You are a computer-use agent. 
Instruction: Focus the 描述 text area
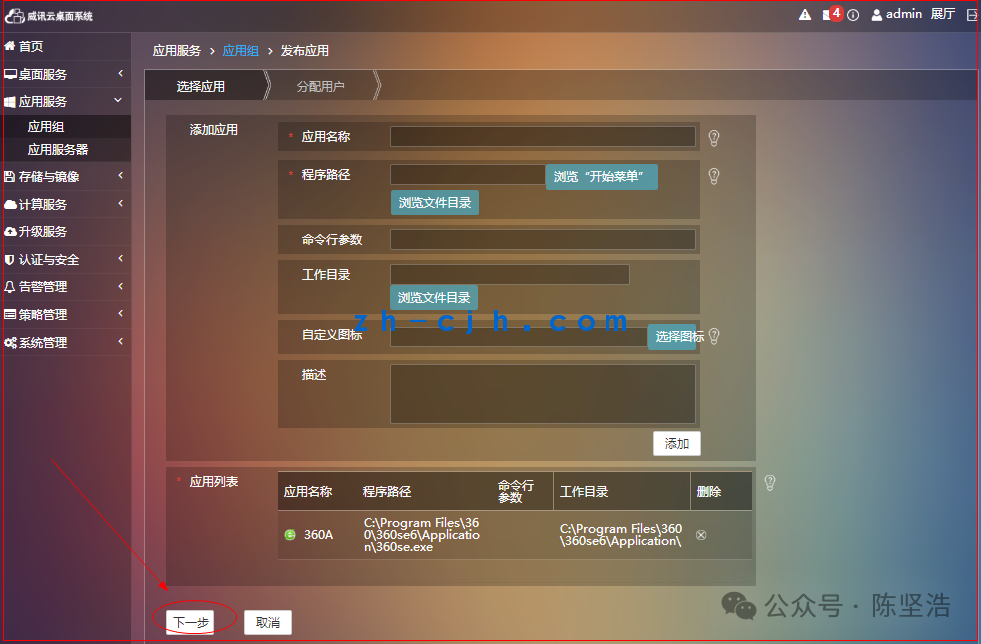point(543,394)
